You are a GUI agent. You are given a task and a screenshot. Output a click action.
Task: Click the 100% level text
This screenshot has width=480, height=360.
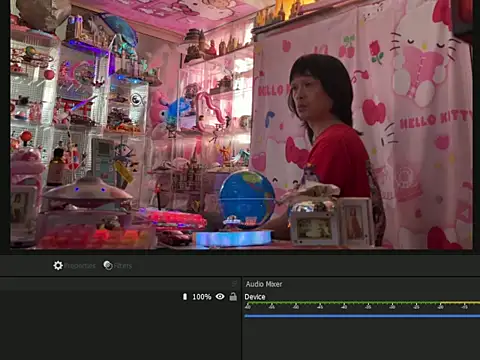(x=202, y=297)
